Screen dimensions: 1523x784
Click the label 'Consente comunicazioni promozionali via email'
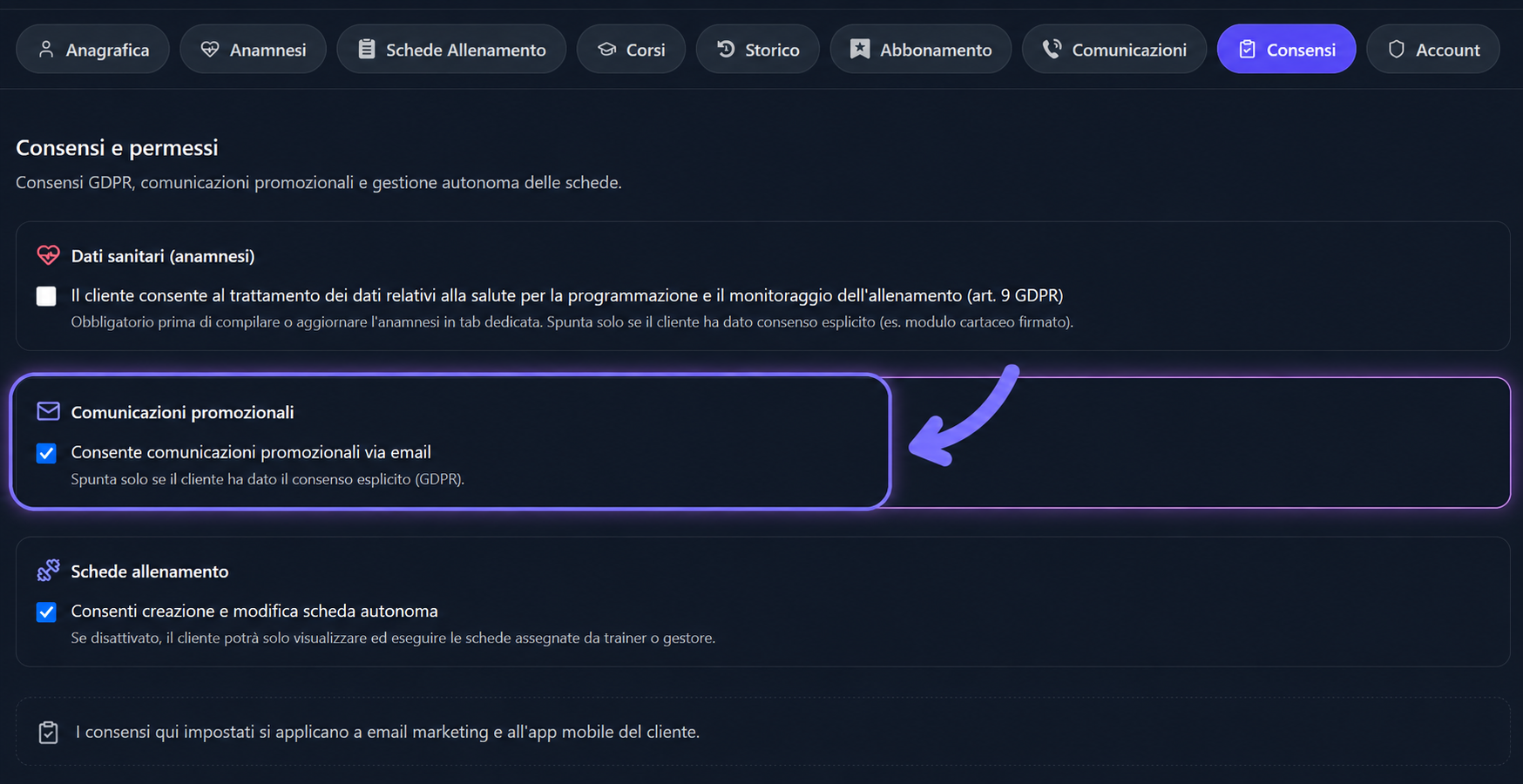coord(251,452)
